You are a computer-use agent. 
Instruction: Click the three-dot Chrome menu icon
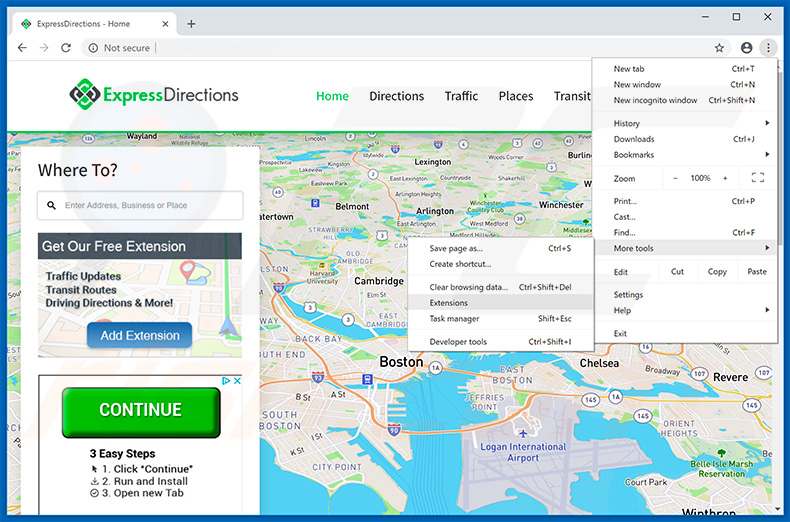tap(768, 48)
